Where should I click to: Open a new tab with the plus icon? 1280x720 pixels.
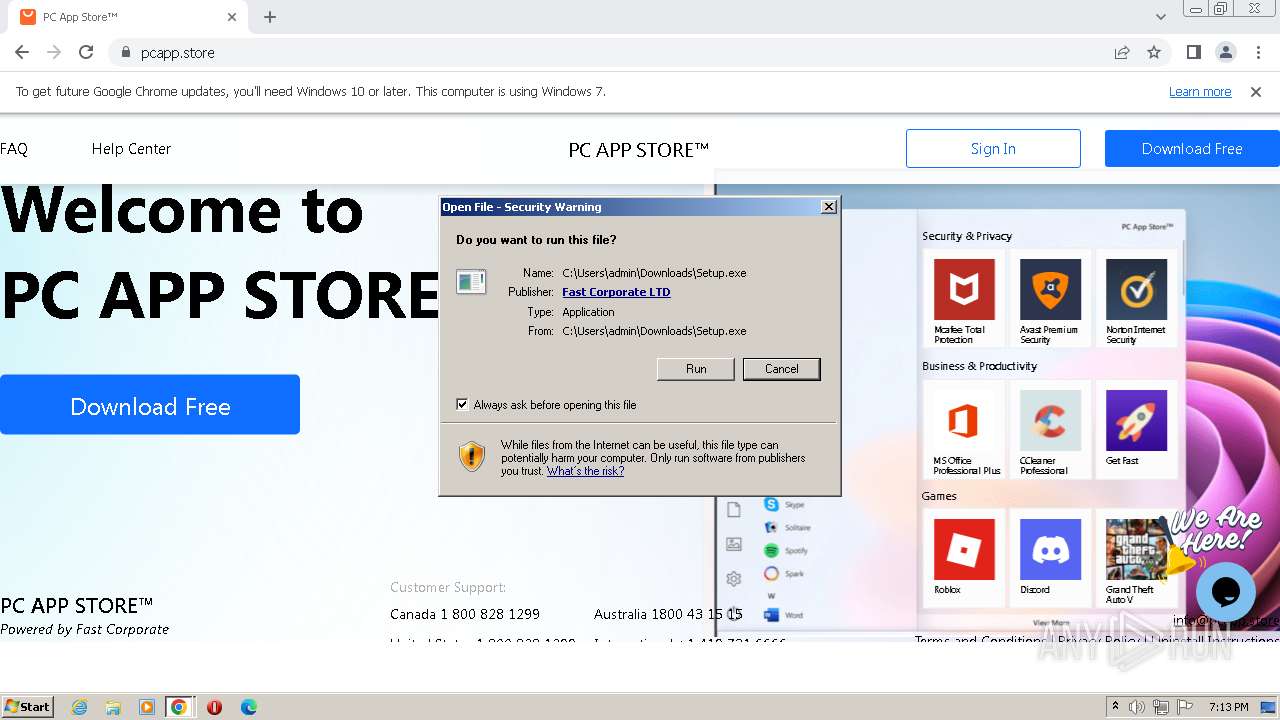coord(270,17)
